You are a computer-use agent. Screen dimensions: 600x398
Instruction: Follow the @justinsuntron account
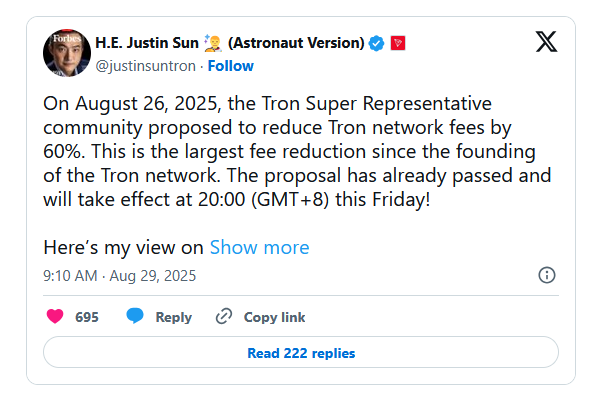point(230,66)
